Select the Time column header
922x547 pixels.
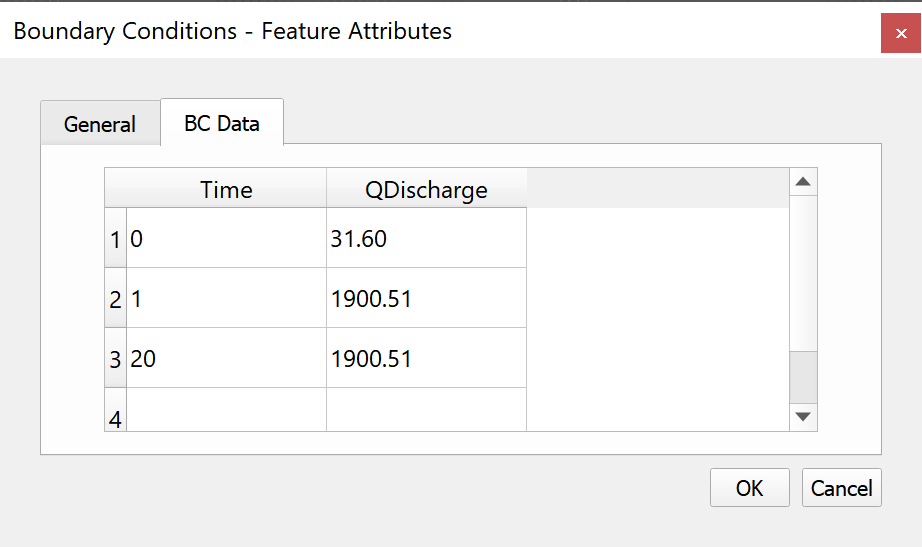coord(226,189)
